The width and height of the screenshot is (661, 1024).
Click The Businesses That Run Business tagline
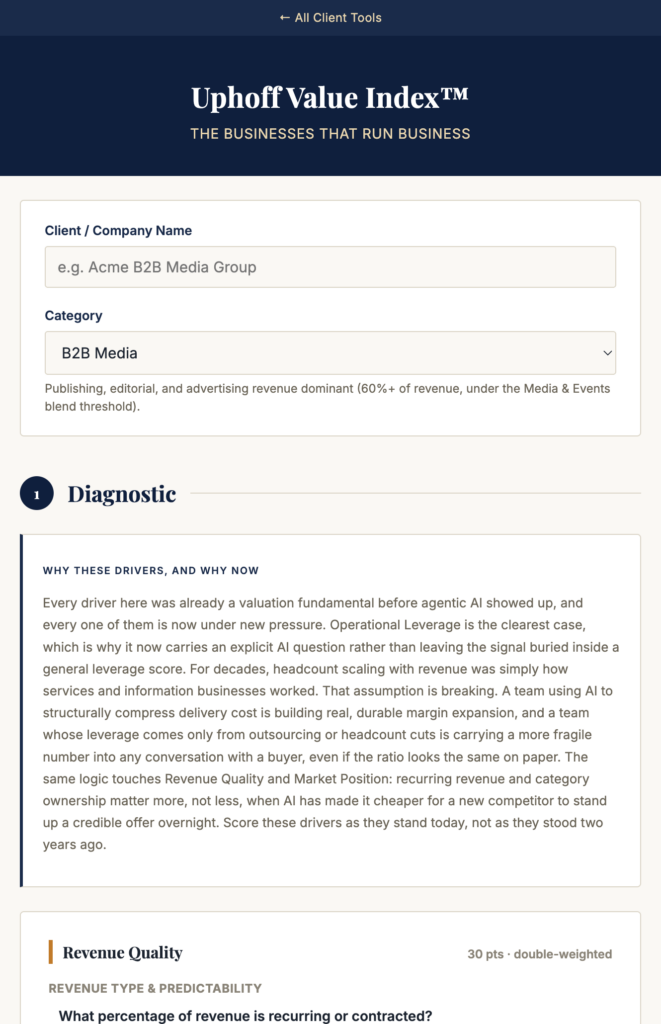point(330,134)
